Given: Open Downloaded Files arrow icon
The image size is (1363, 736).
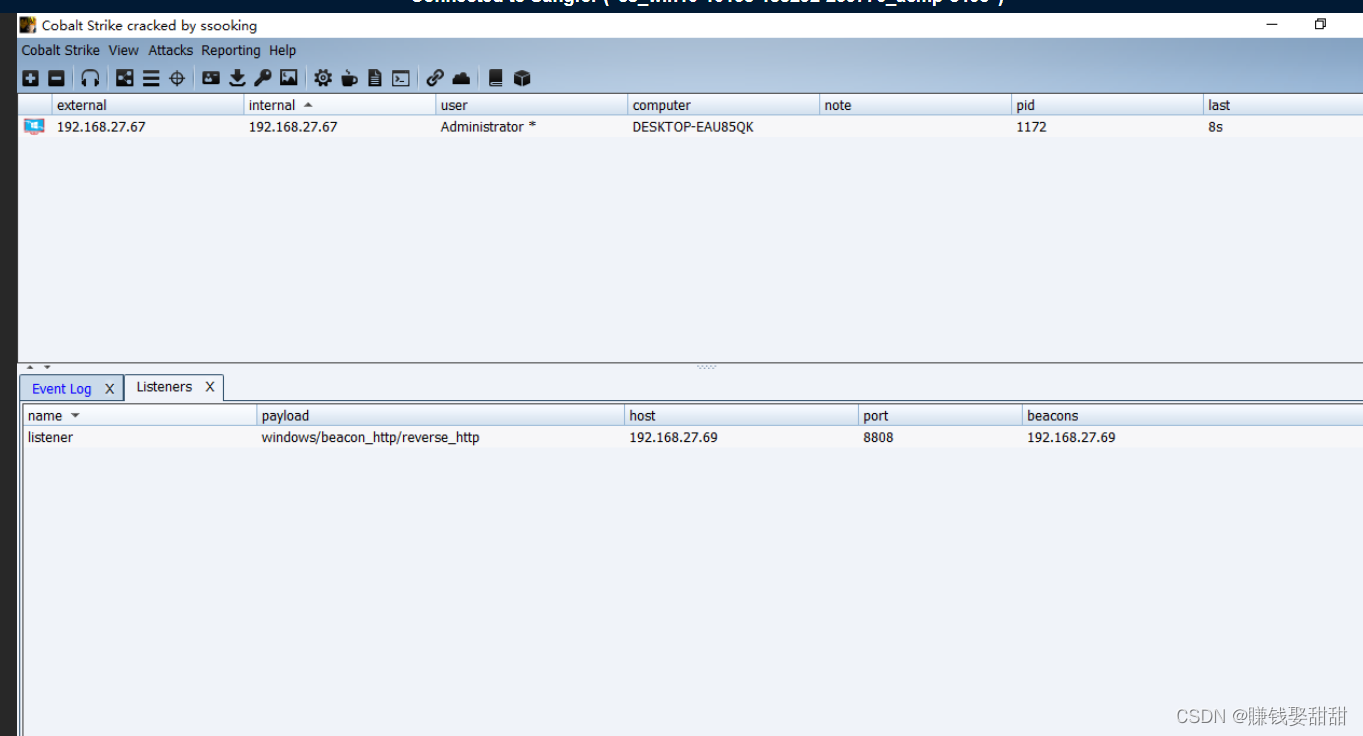Looking at the screenshot, I should click(x=237, y=78).
